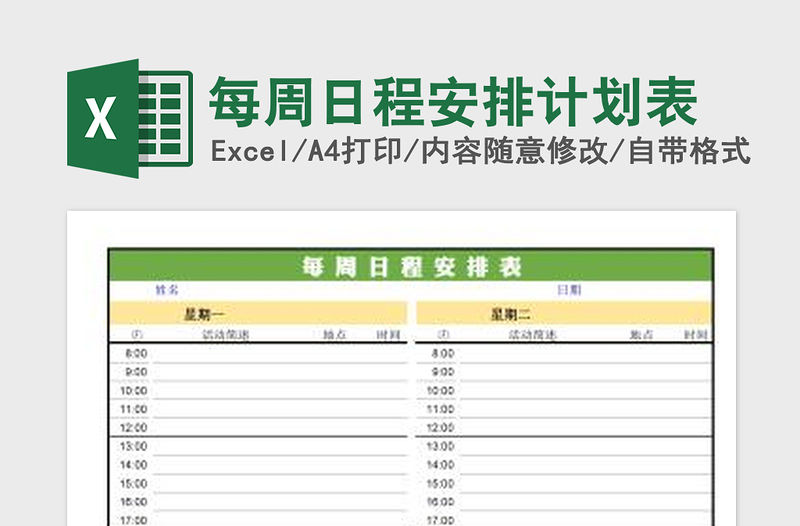
Task: Click the green Excel logo icon
Action: click(x=130, y=118)
